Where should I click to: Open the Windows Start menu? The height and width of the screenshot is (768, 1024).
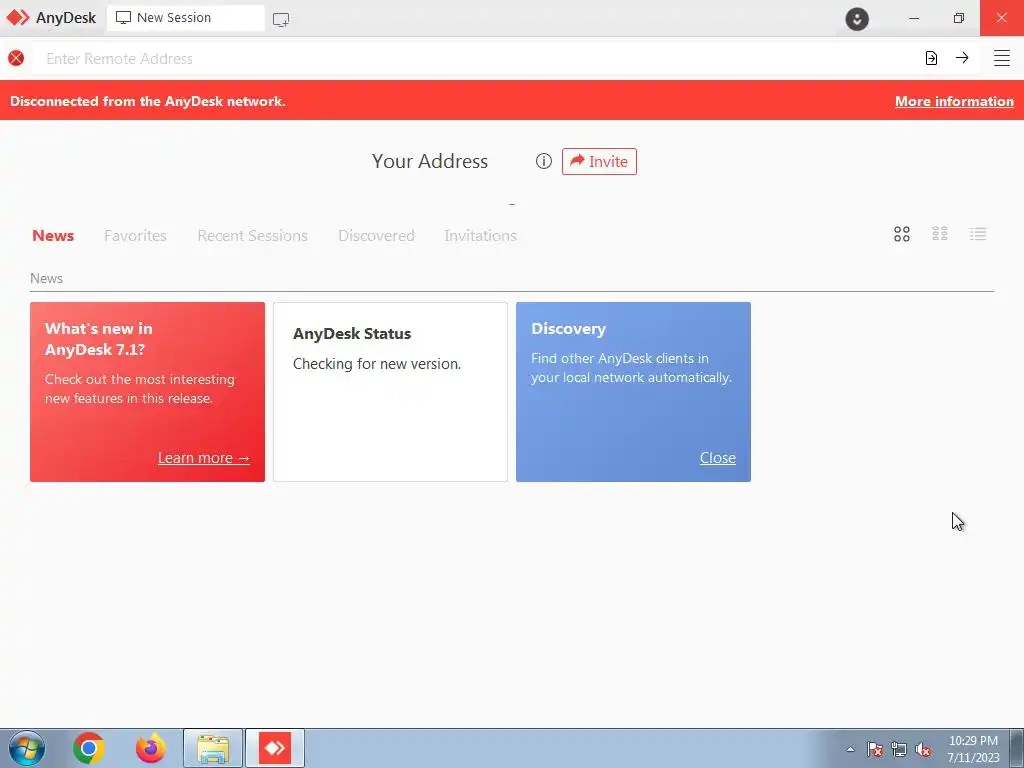[x=27, y=748]
